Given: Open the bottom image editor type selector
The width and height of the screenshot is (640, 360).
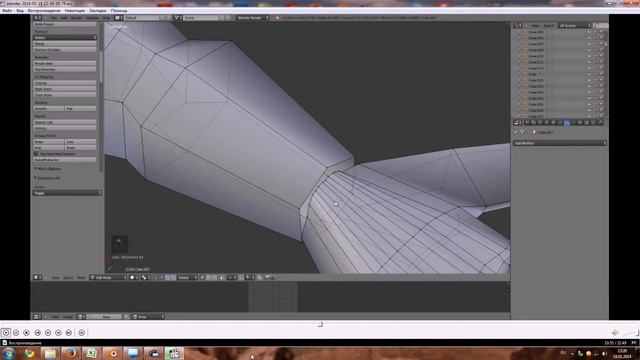Looking at the screenshot, I should click(37, 317).
